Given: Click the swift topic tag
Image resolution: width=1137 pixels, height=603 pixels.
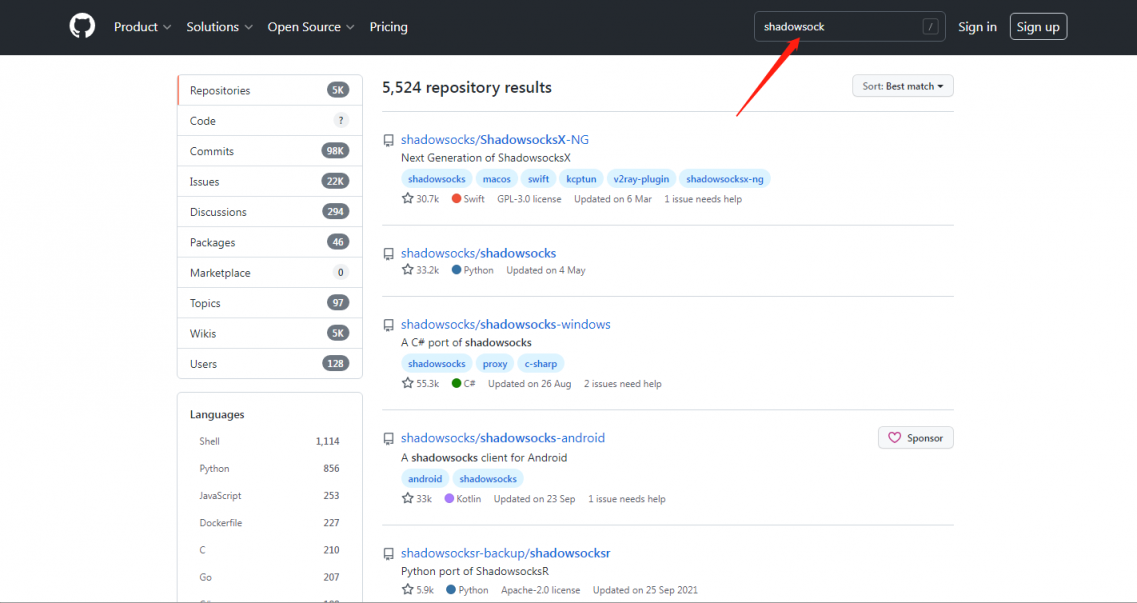Looking at the screenshot, I should (538, 179).
